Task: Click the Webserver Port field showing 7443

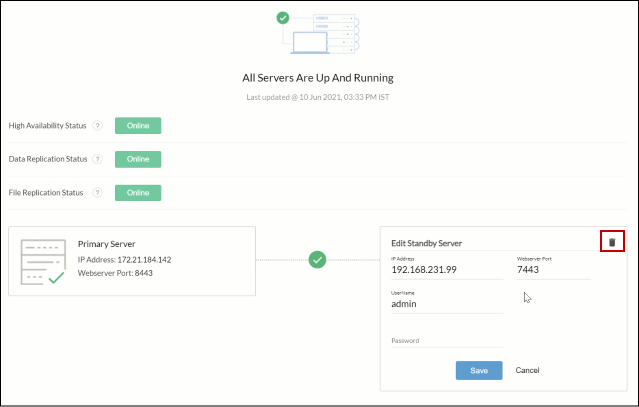Action: pyautogui.click(x=552, y=271)
